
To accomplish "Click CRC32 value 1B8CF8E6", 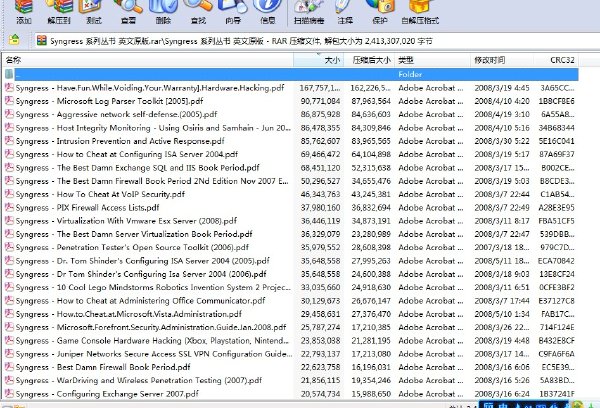I will click(x=556, y=101).
